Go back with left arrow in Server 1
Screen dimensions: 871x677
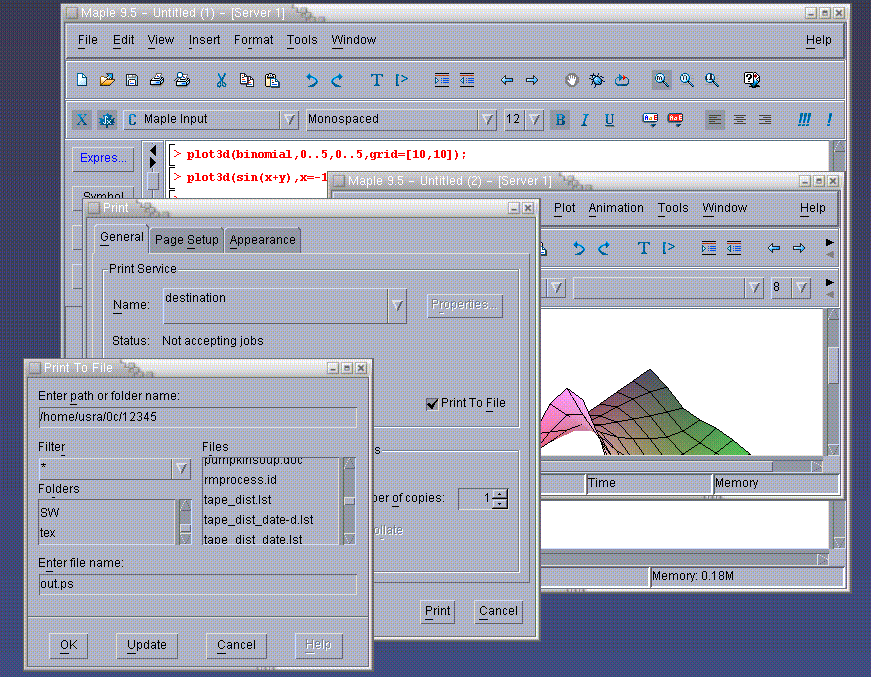pyautogui.click(x=507, y=80)
